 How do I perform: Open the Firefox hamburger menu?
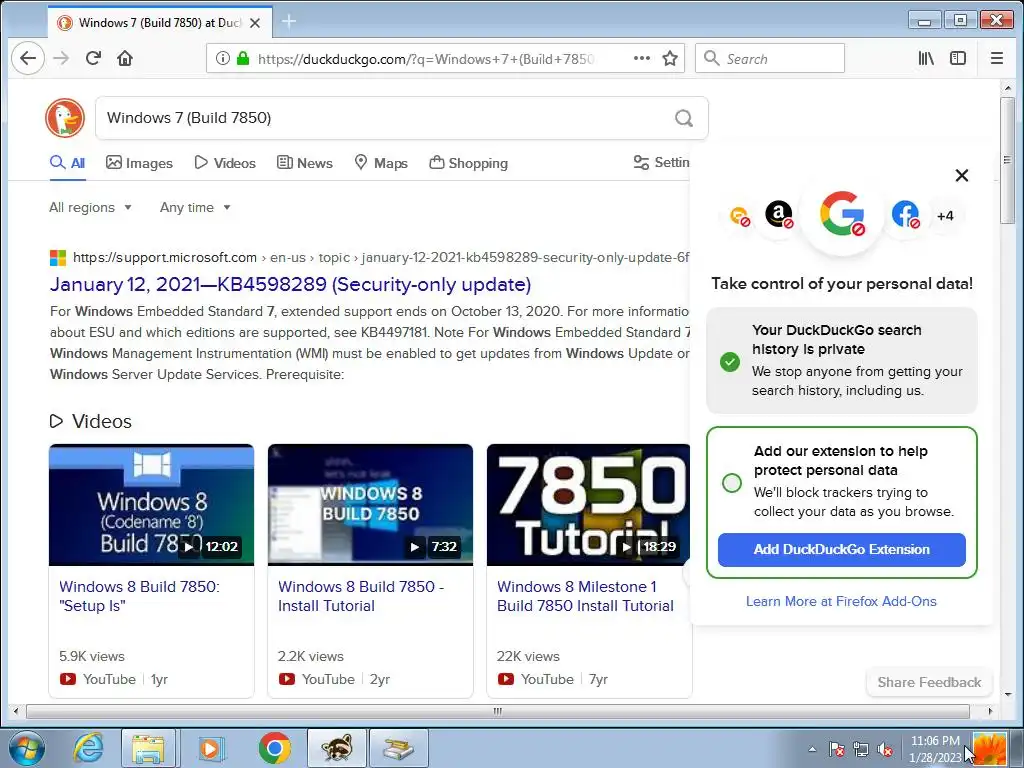pyautogui.click(x=996, y=58)
